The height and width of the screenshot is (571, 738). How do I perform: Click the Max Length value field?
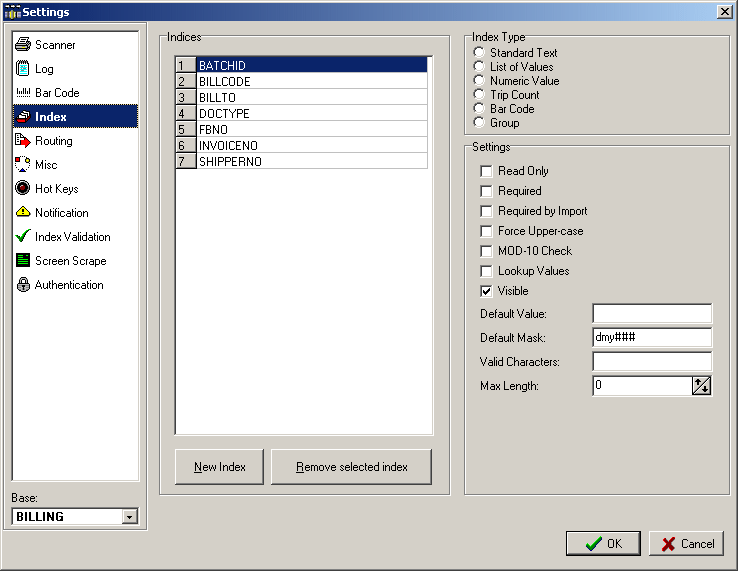click(x=642, y=386)
